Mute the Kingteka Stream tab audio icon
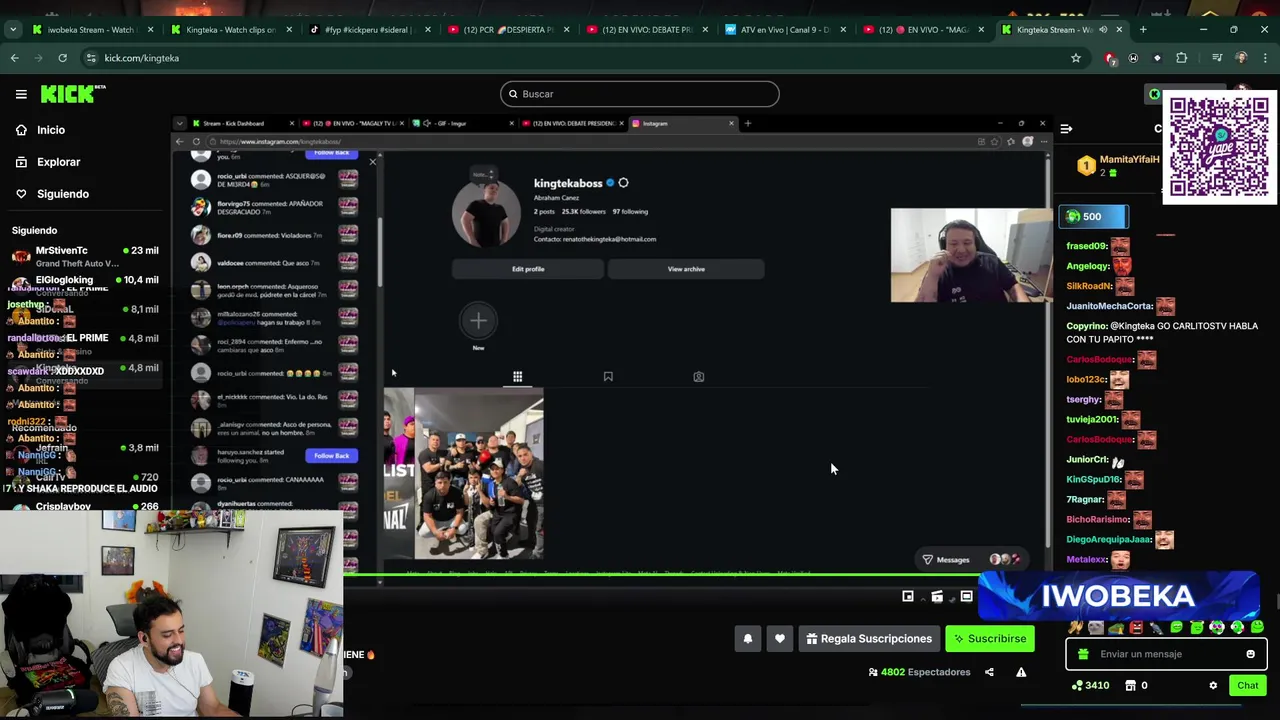Image resolution: width=1280 pixels, height=720 pixels. coord(1103,30)
